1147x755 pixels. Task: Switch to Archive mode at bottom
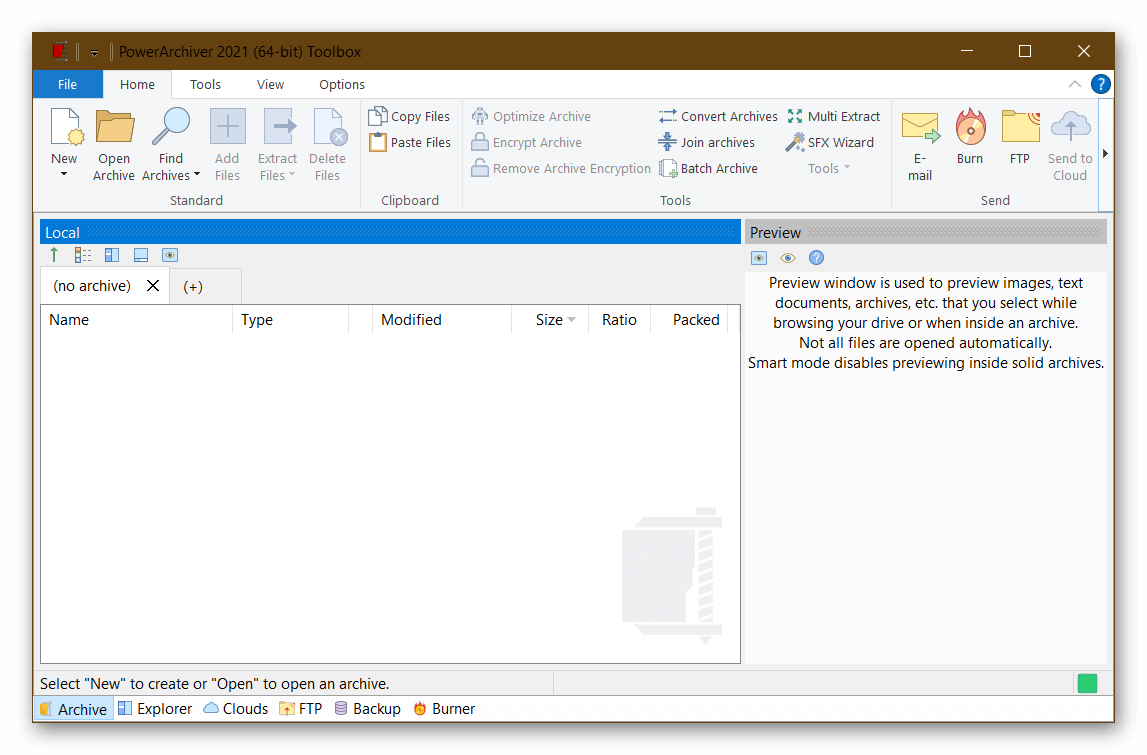74,709
